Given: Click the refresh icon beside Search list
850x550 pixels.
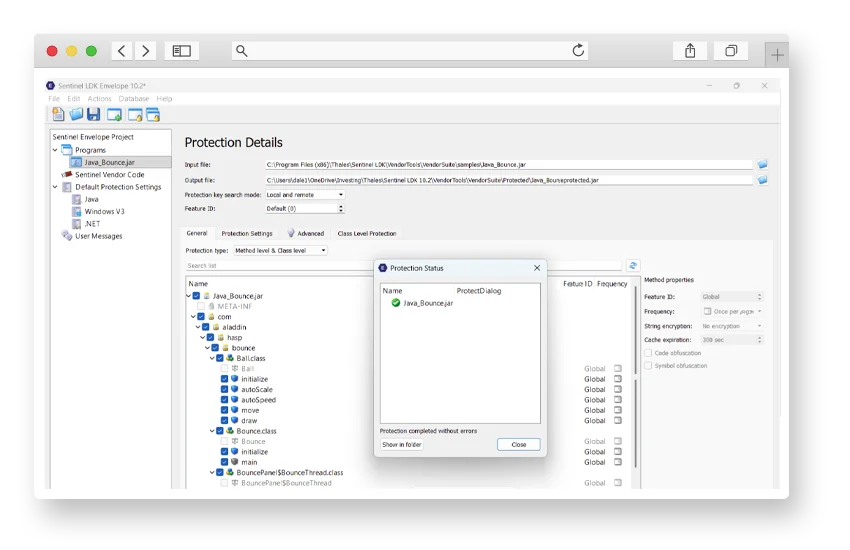Looking at the screenshot, I should pos(633,266).
